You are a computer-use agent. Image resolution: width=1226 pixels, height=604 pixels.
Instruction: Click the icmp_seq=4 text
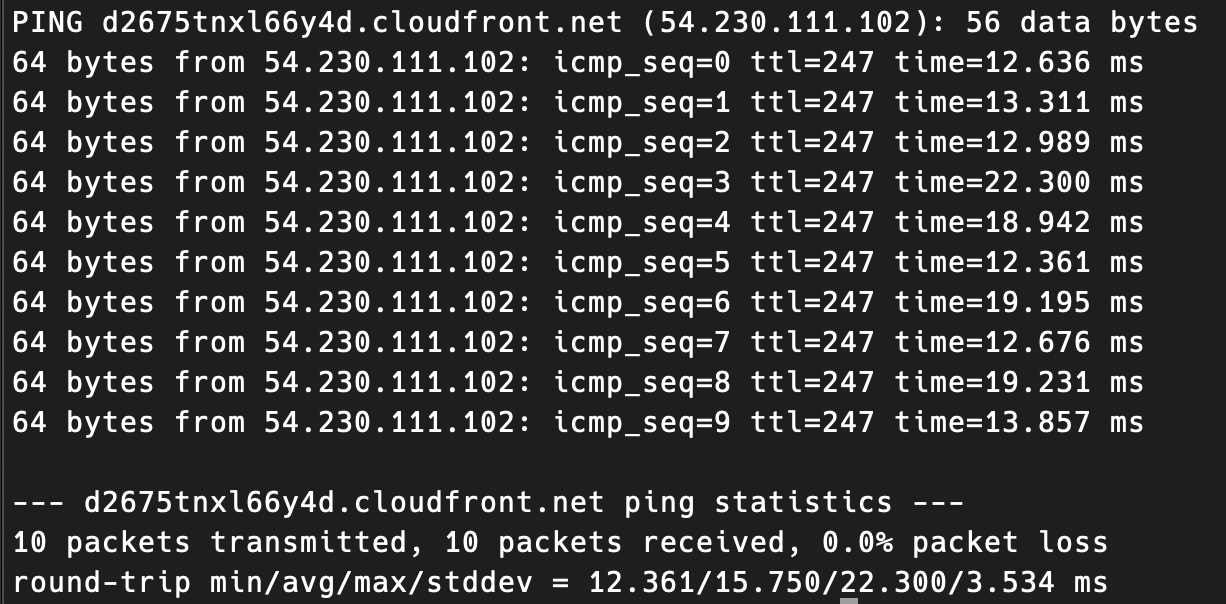point(642,223)
